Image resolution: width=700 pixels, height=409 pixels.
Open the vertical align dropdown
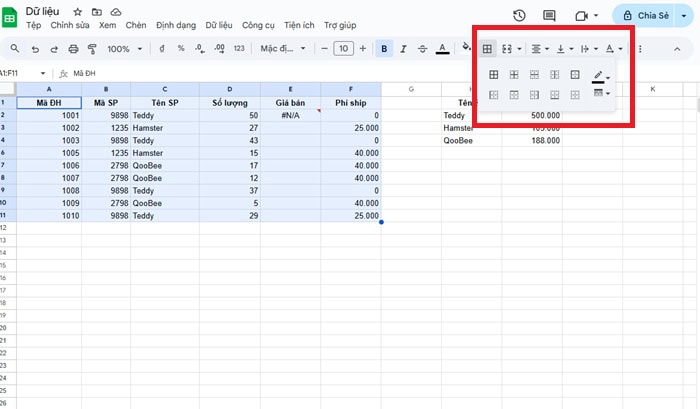(x=565, y=49)
